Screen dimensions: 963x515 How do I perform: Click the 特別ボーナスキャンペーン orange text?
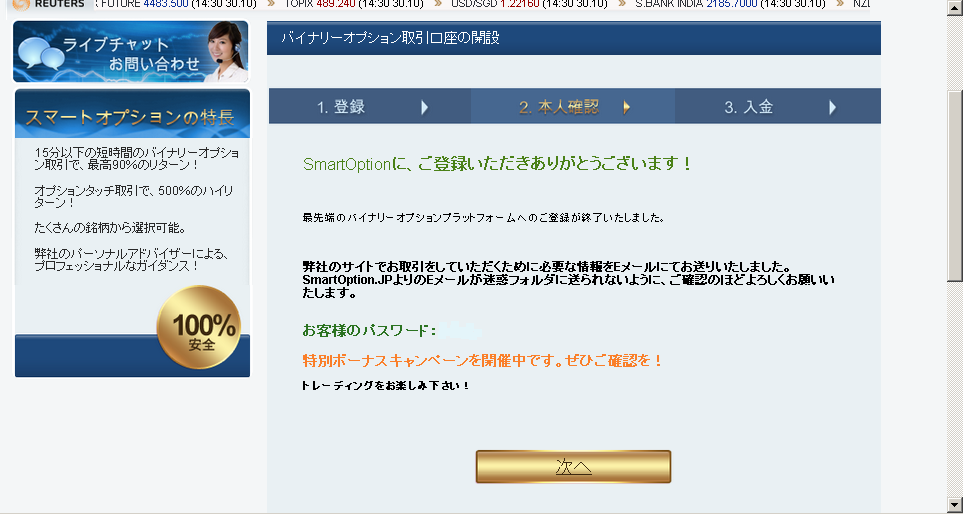click(483, 361)
